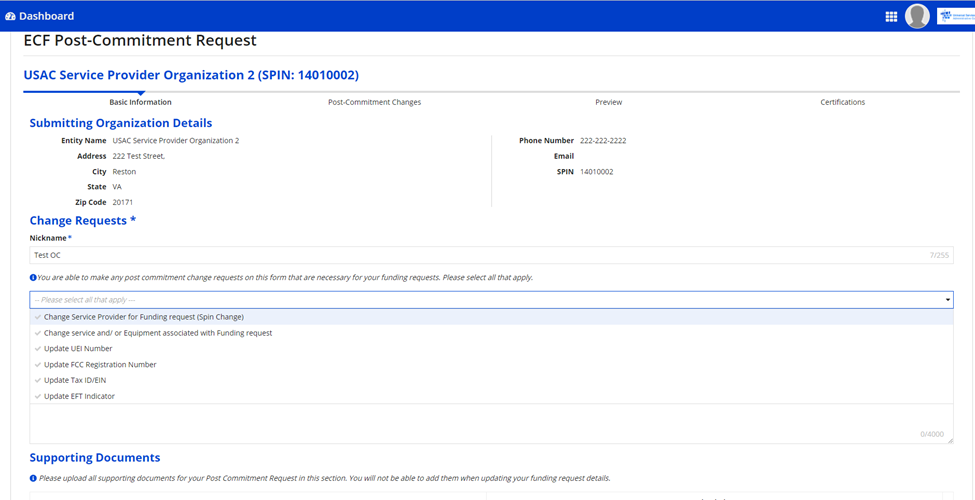Open the Dashboard link
This screenshot has width=975, height=500.
coord(39,16)
